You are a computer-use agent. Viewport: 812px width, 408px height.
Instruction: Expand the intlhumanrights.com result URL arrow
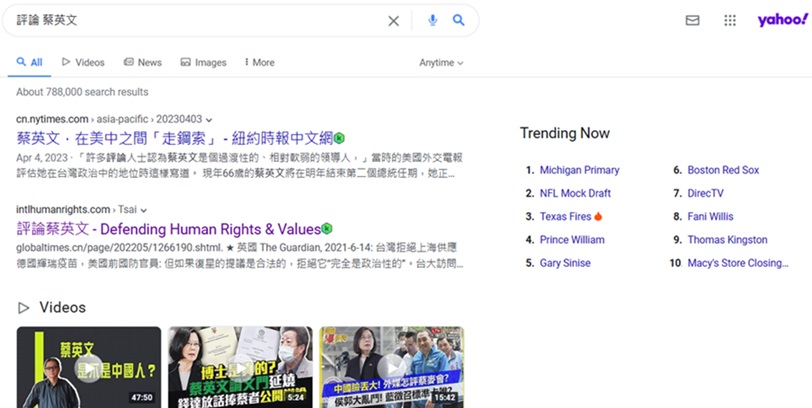point(144,210)
